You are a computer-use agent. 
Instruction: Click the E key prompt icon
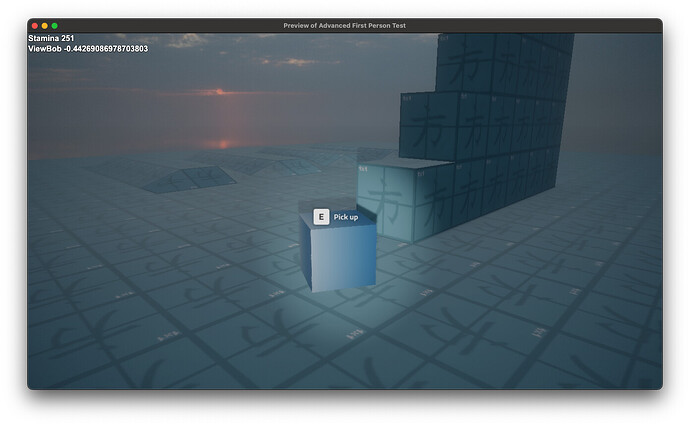coord(321,217)
